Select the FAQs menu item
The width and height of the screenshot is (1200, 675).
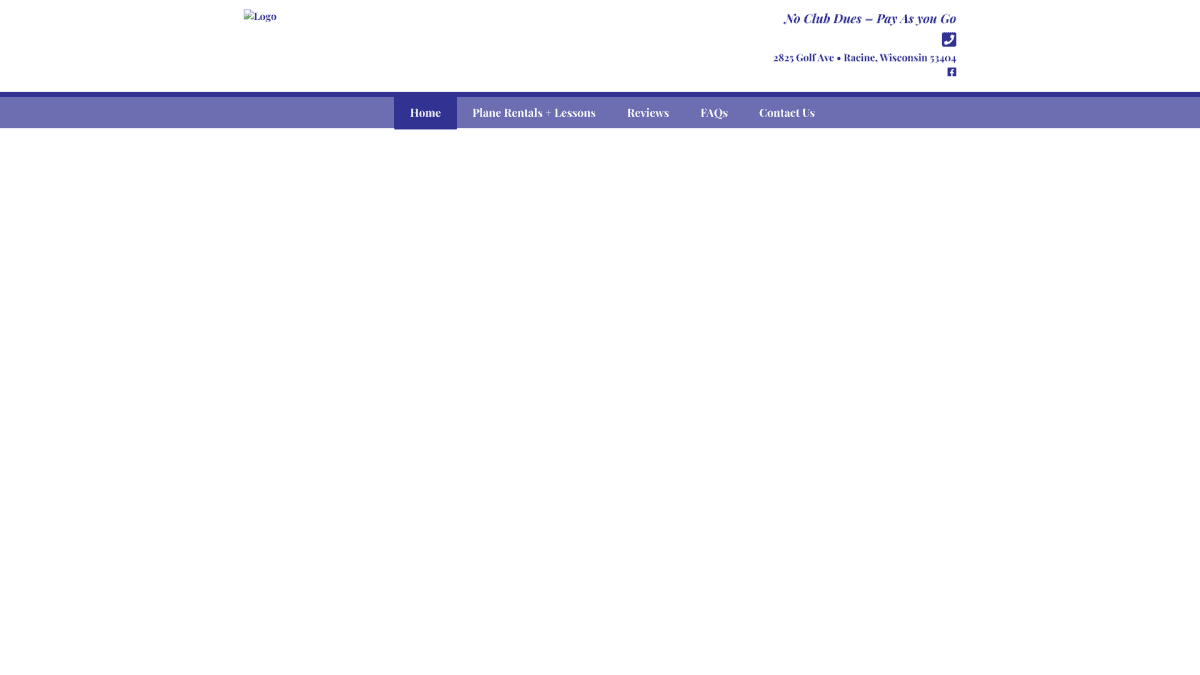tap(714, 113)
